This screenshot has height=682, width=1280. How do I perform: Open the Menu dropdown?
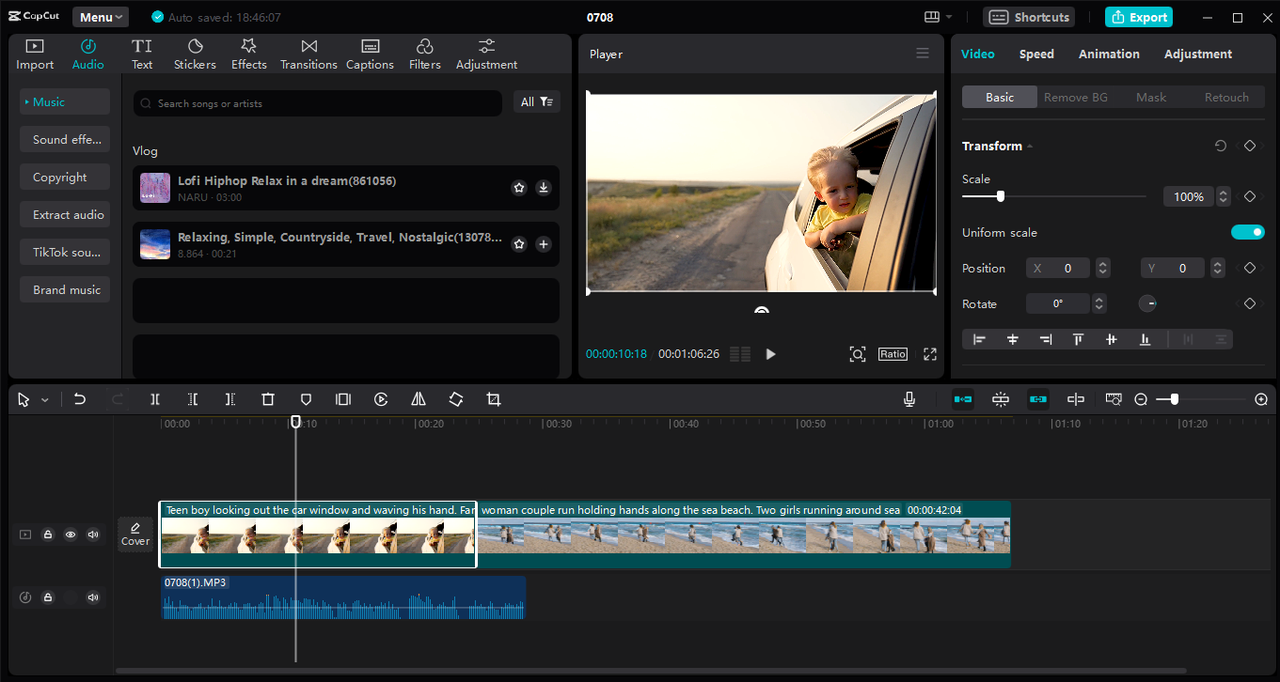click(x=100, y=17)
